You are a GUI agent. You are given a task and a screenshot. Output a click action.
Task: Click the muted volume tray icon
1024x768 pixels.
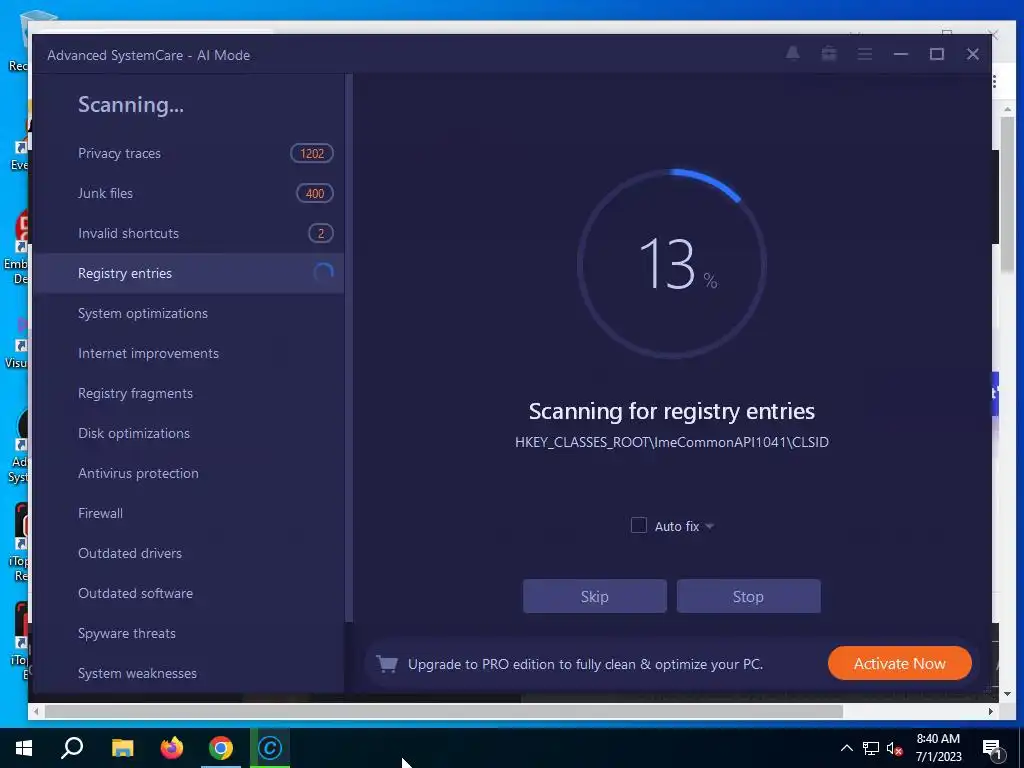pos(894,748)
